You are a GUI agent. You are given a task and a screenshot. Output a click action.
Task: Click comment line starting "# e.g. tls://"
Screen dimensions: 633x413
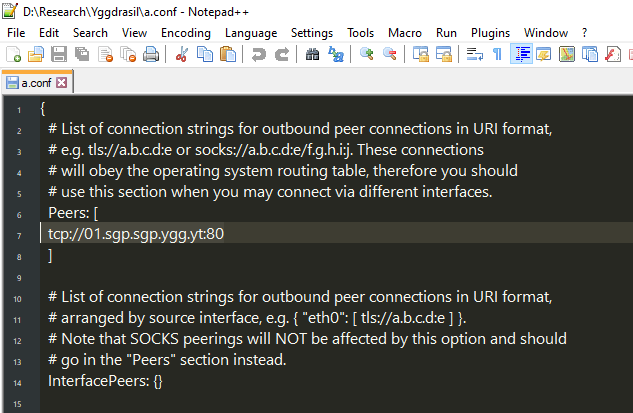click(266, 150)
